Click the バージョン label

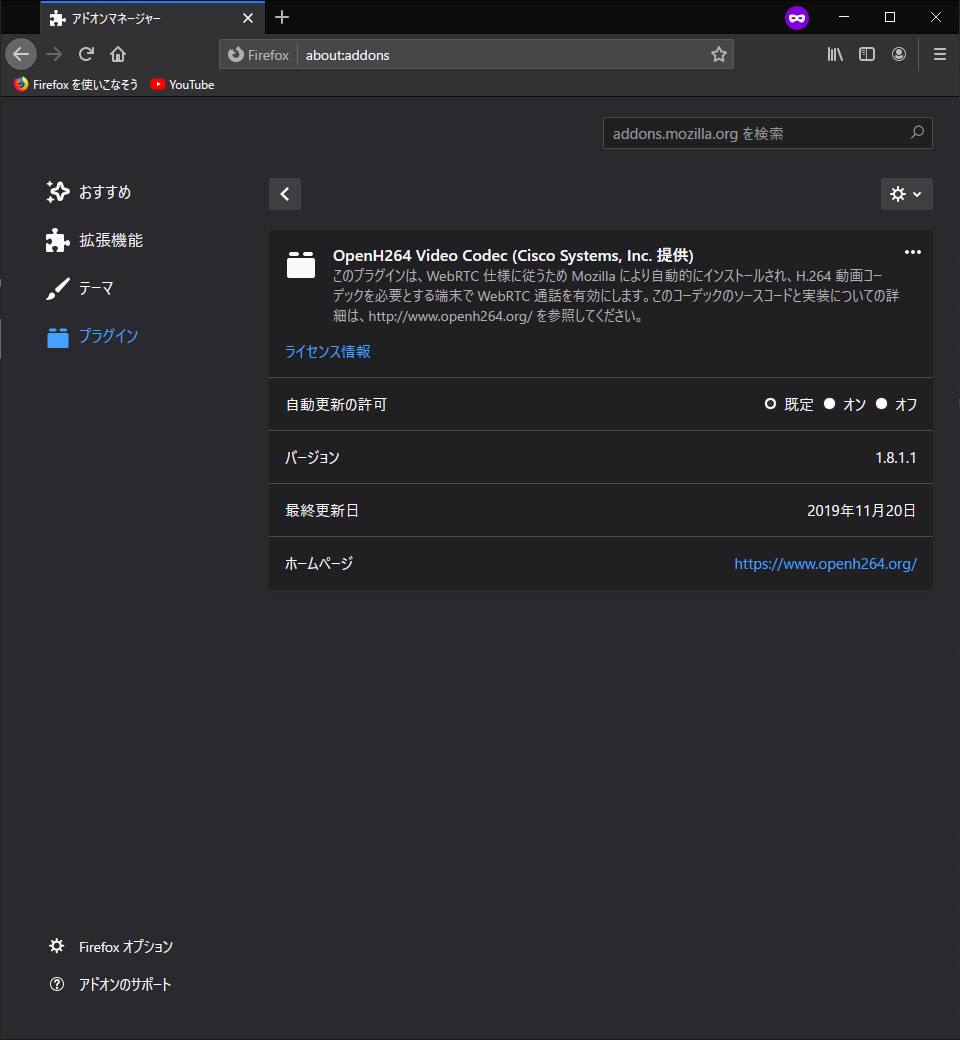coord(312,458)
